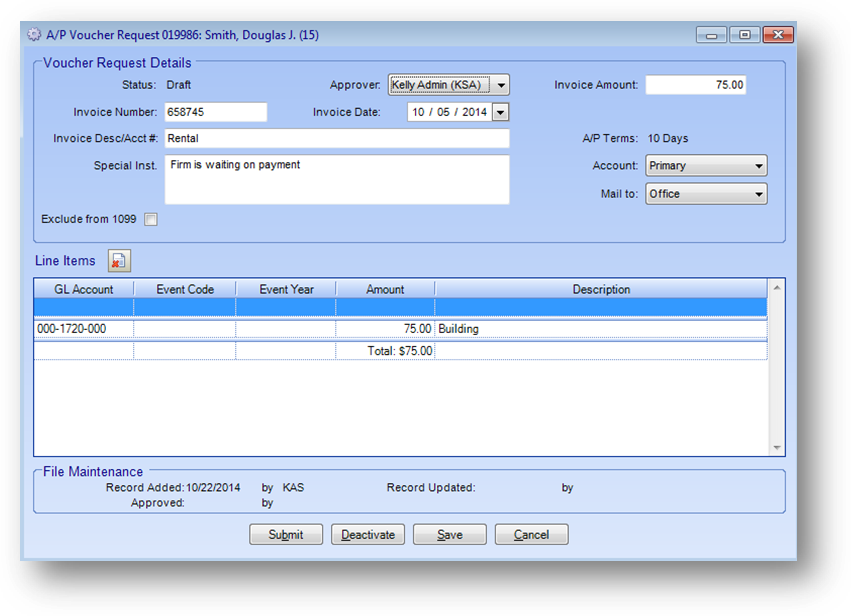851x616 pixels.
Task: Open the Approver dropdown
Action: 501,85
